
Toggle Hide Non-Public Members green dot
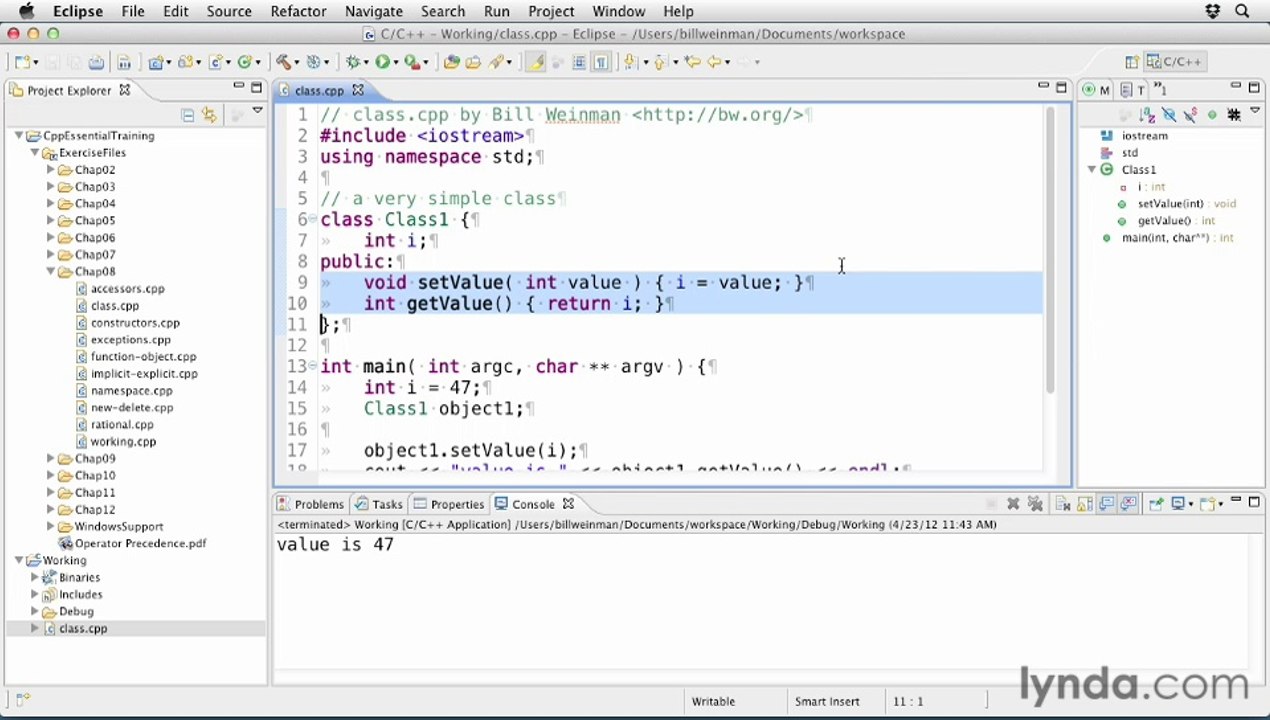tap(1211, 114)
